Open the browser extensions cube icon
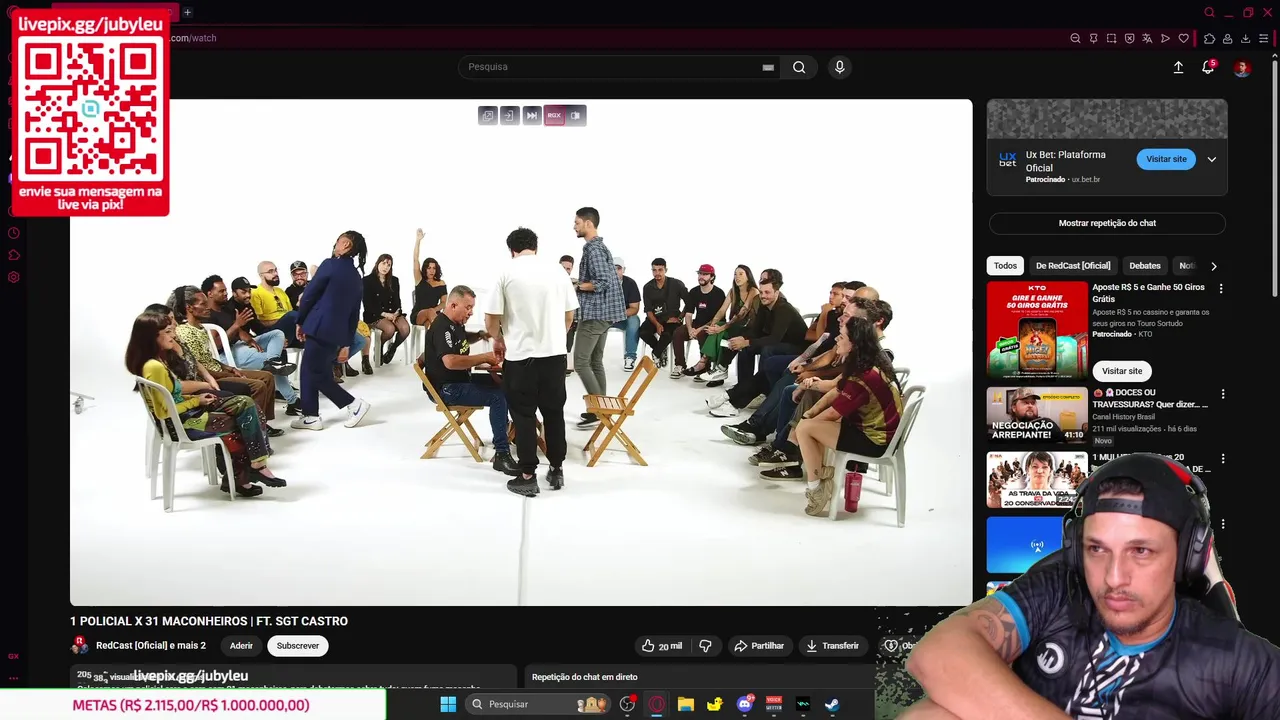The height and width of the screenshot is (720, 1280). coord(1209,38)
